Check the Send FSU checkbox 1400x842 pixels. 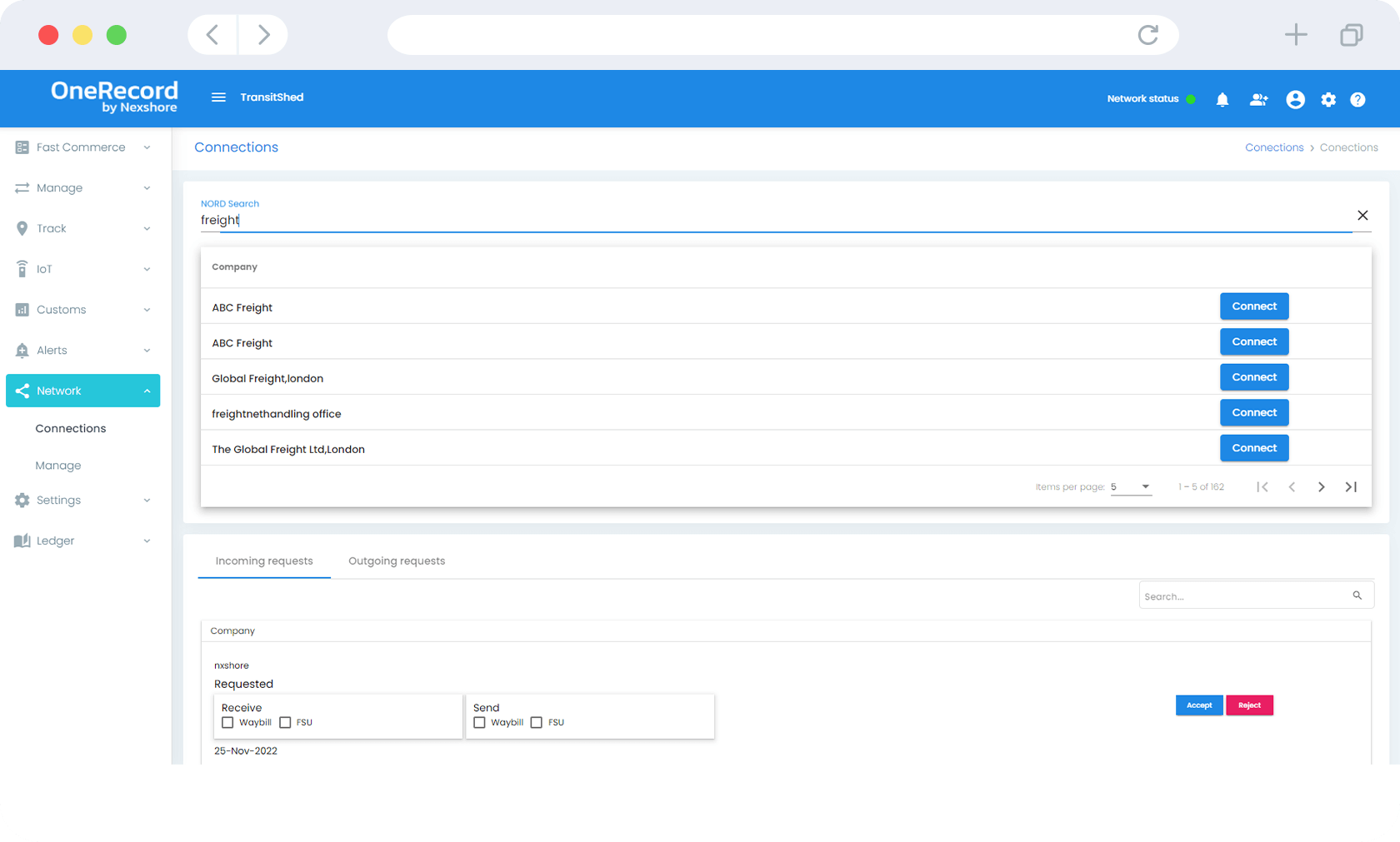[x=537, y=723]
